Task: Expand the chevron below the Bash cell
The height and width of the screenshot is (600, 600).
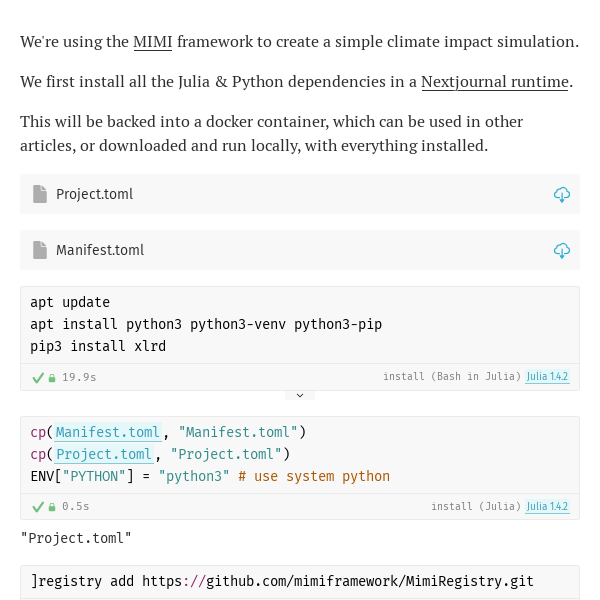Action: pos(299,396)
